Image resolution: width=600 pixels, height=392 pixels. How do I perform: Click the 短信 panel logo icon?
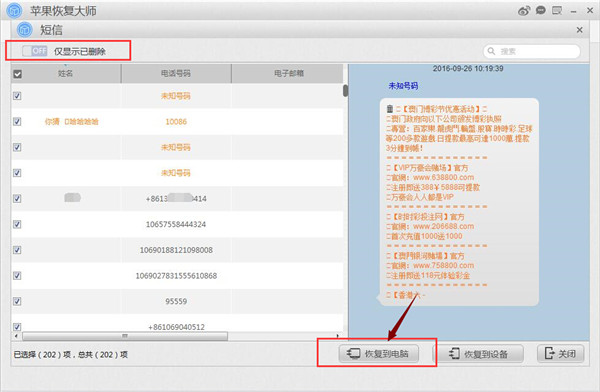[25, 29]
